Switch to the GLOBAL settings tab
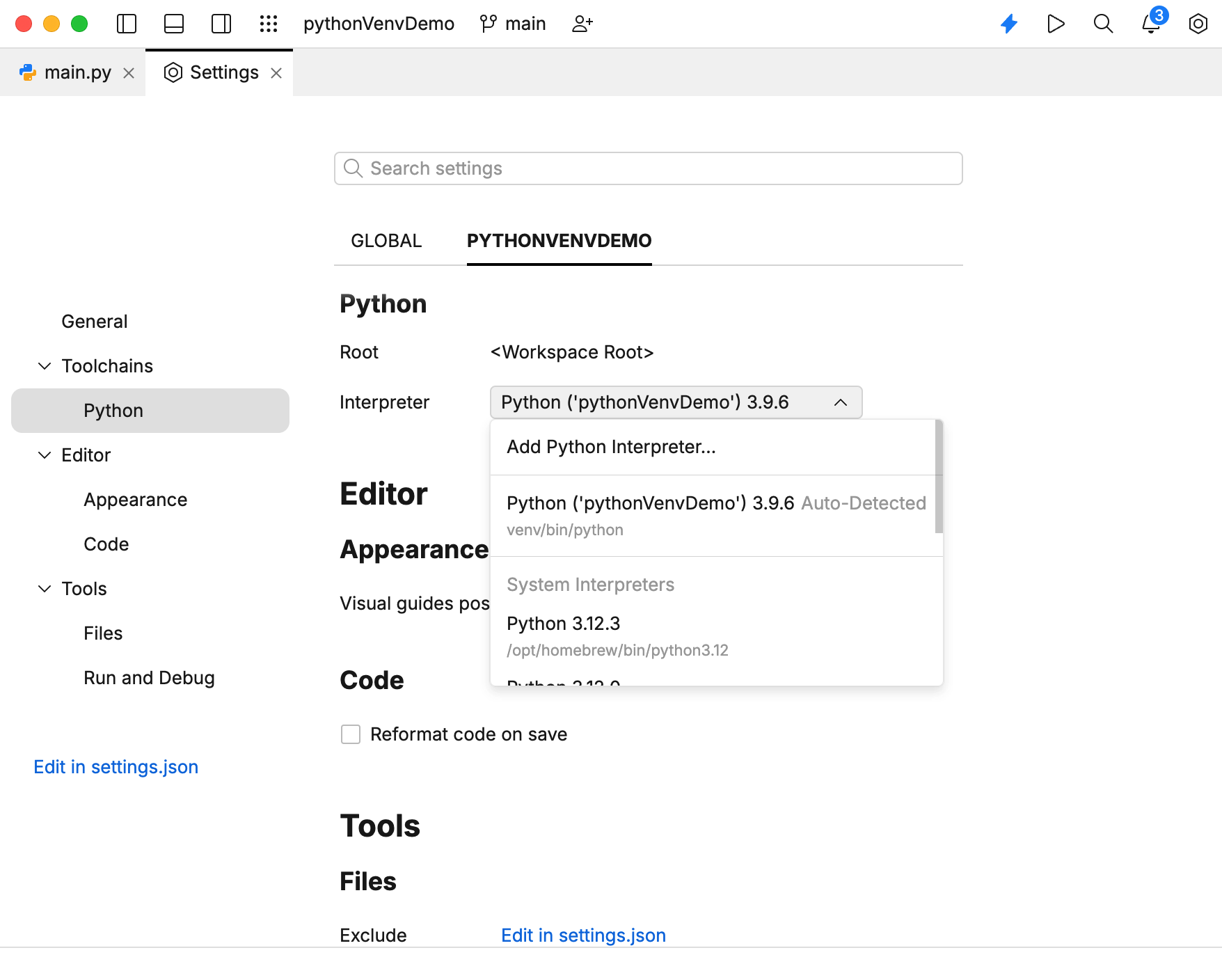 click(x=386, y=241)
